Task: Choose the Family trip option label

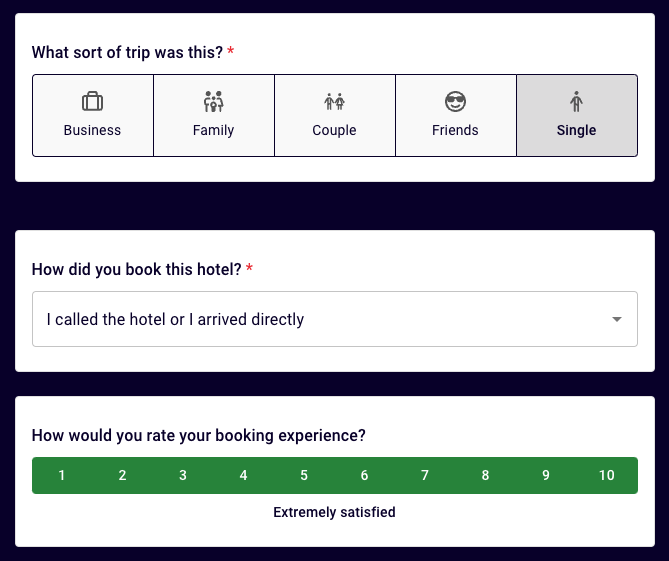Action: [x=213, y=130]
